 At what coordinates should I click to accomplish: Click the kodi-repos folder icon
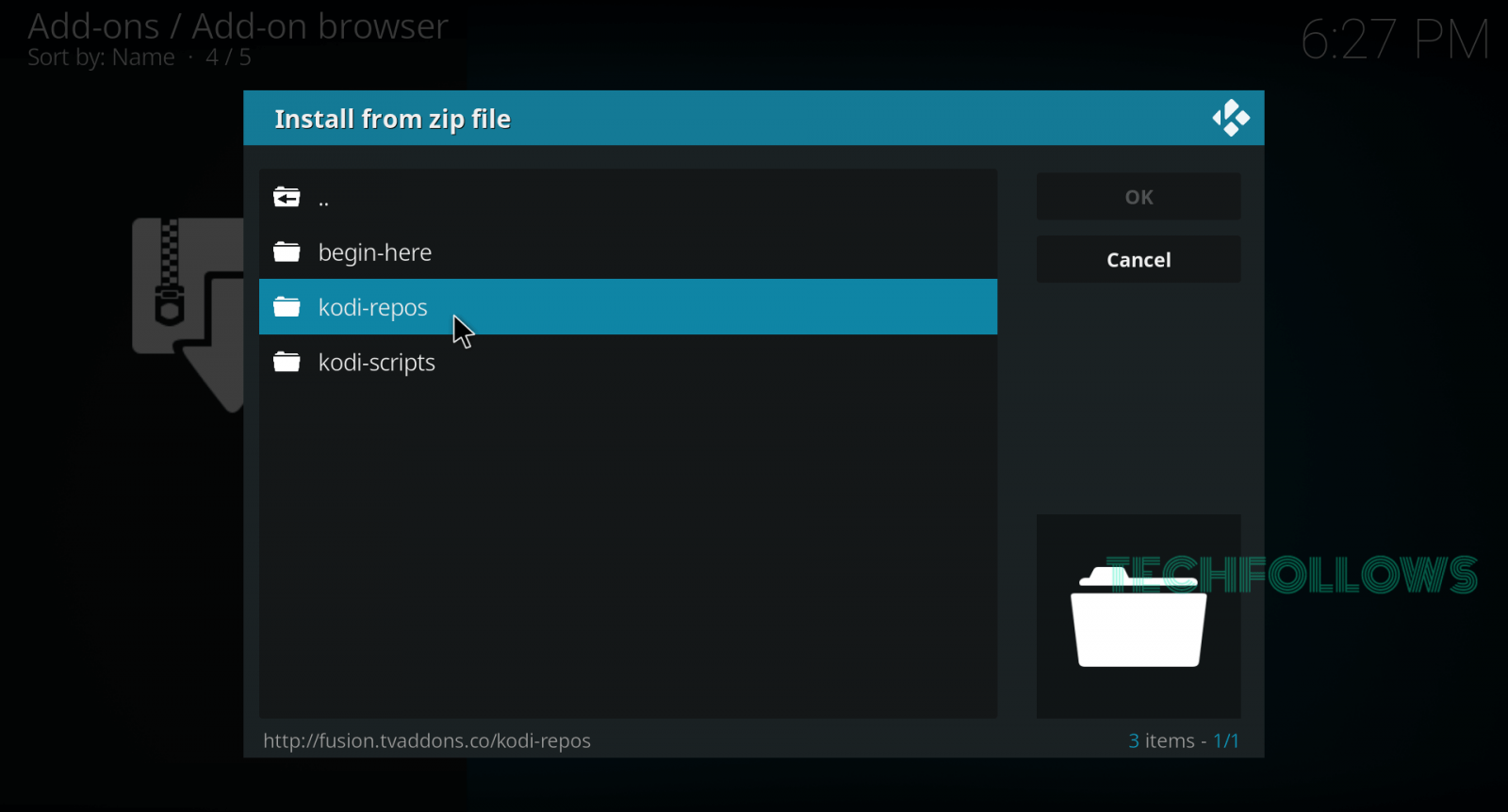pos(287,307)
